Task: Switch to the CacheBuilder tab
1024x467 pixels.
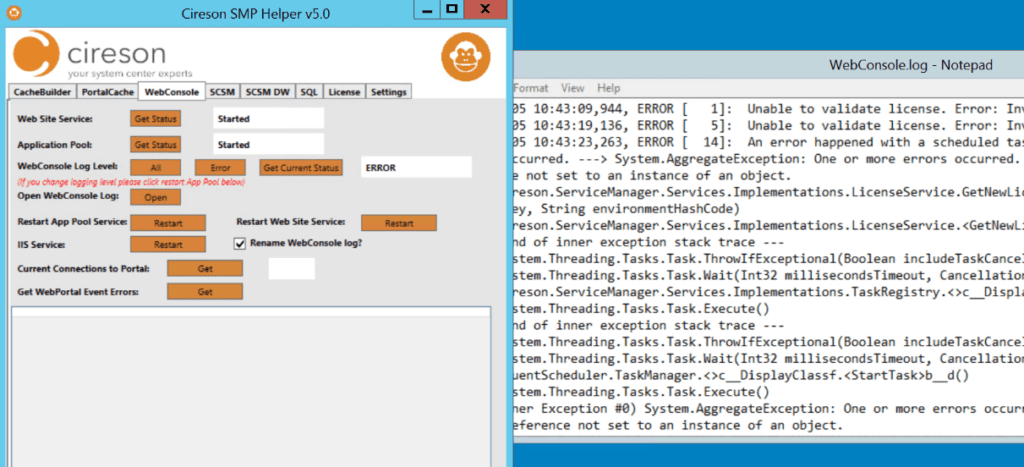Action: click(x=42, y=92)
